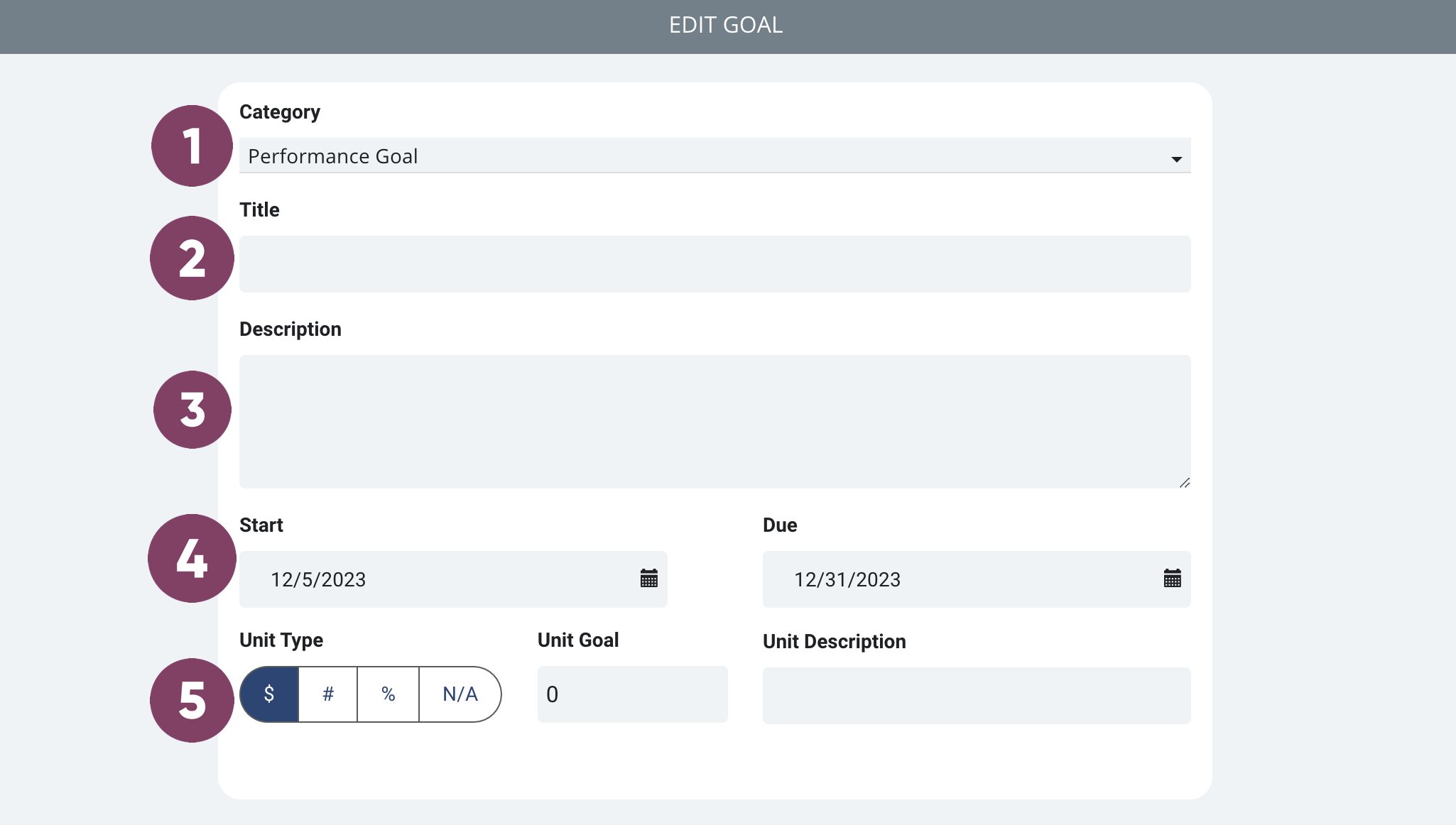Image resolution: width=1456 pixels, height=825 pixels.
Task: Select the percent unit type
Action: pos(388,694)
